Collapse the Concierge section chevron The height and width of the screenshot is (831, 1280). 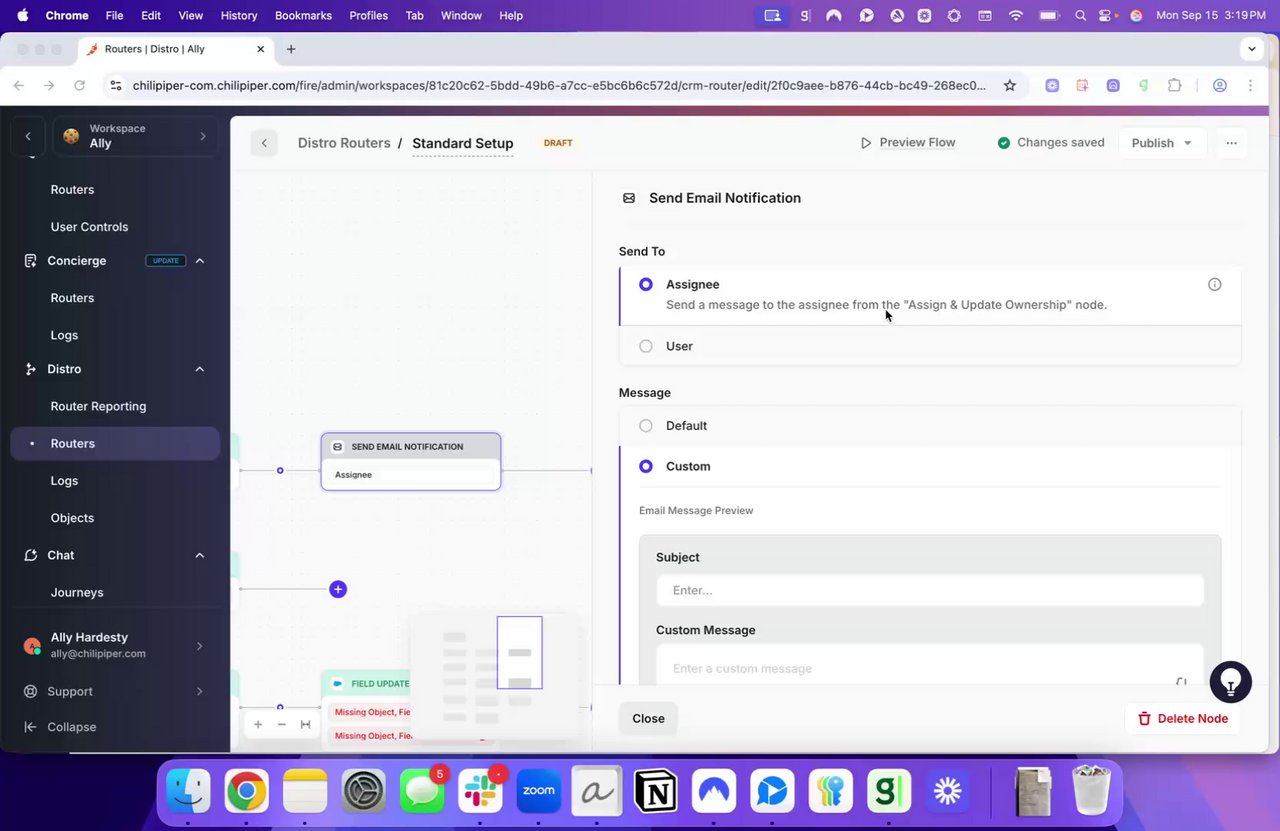point(200,261)
